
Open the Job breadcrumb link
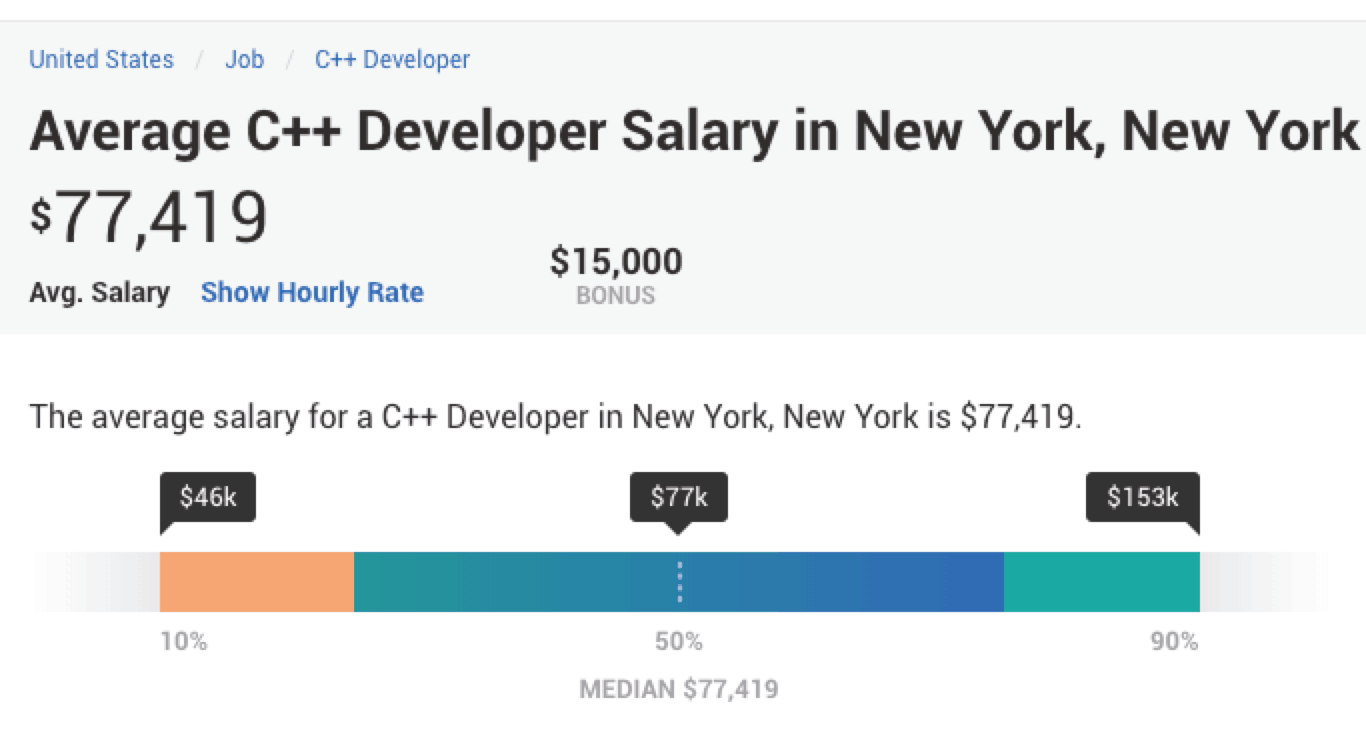tap(244, 60)
